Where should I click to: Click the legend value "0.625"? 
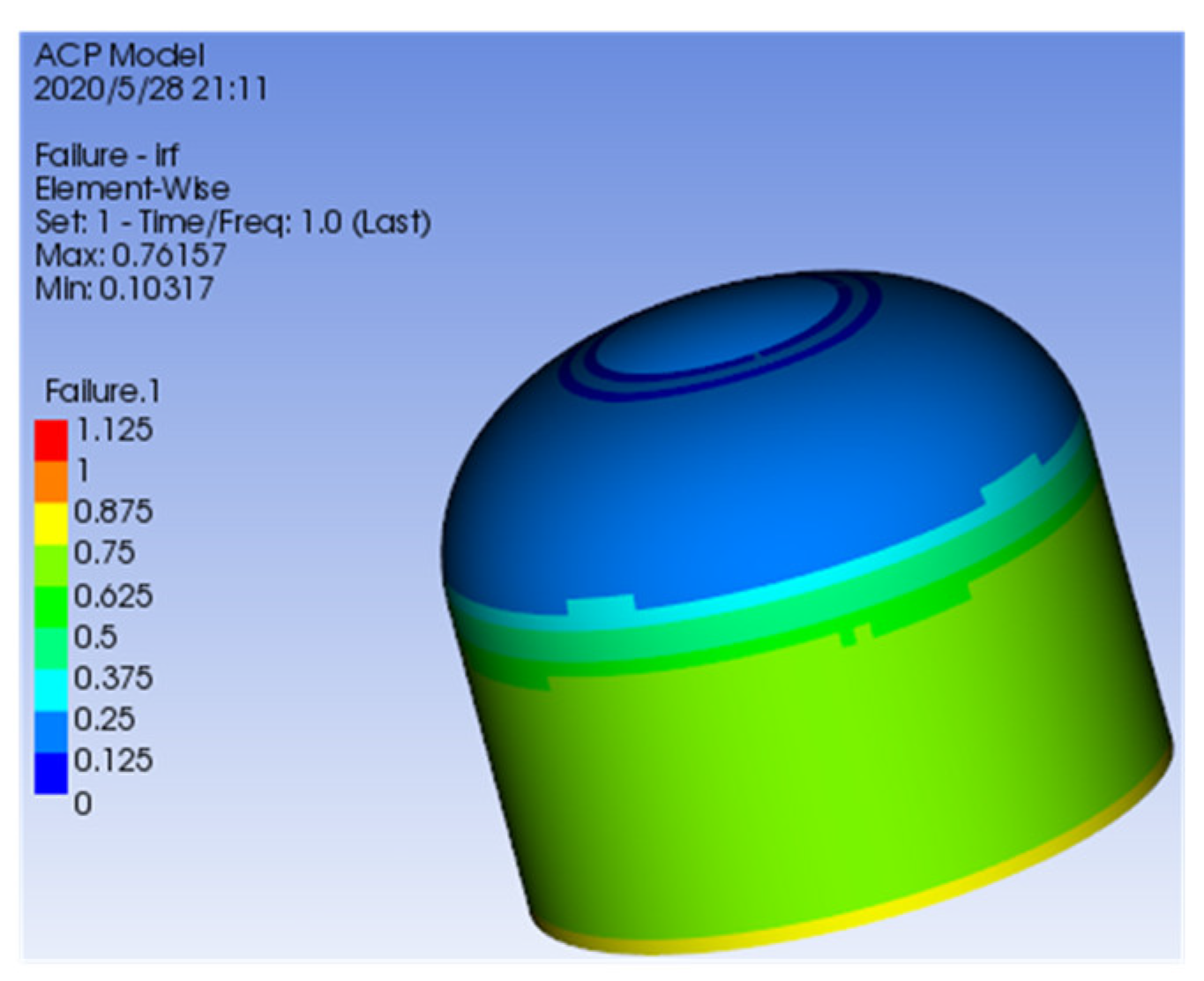(113, 595)
